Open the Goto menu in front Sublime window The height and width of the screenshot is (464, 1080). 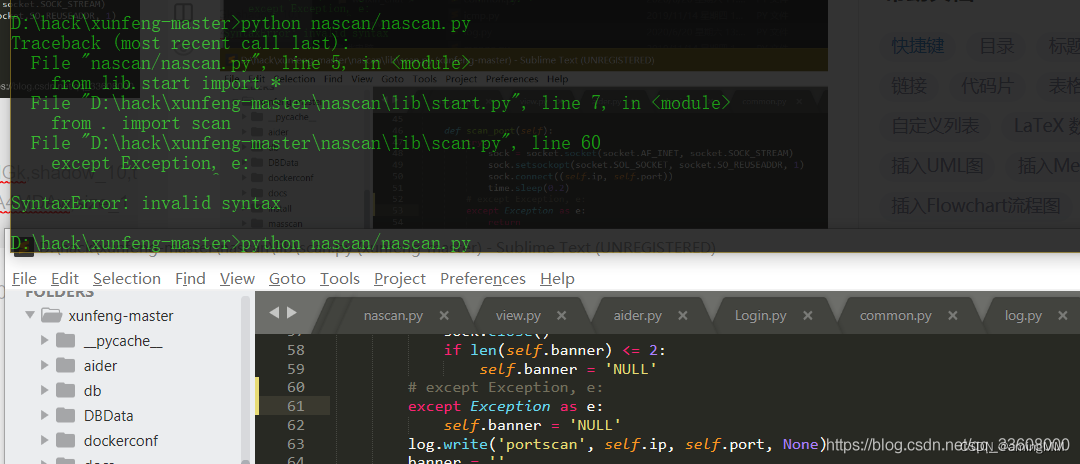coord(287,279)
